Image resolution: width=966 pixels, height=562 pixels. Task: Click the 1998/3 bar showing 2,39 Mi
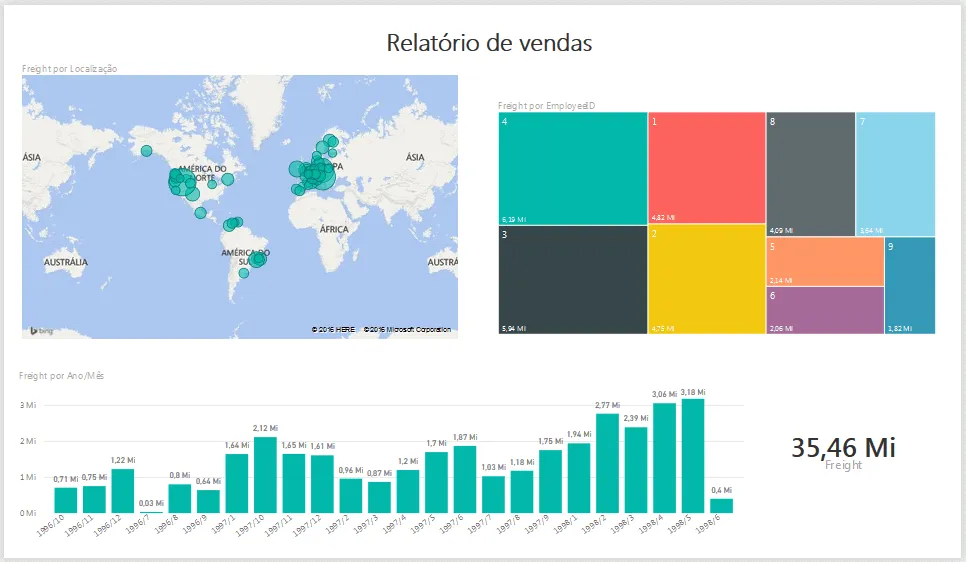tap(636, 470)
